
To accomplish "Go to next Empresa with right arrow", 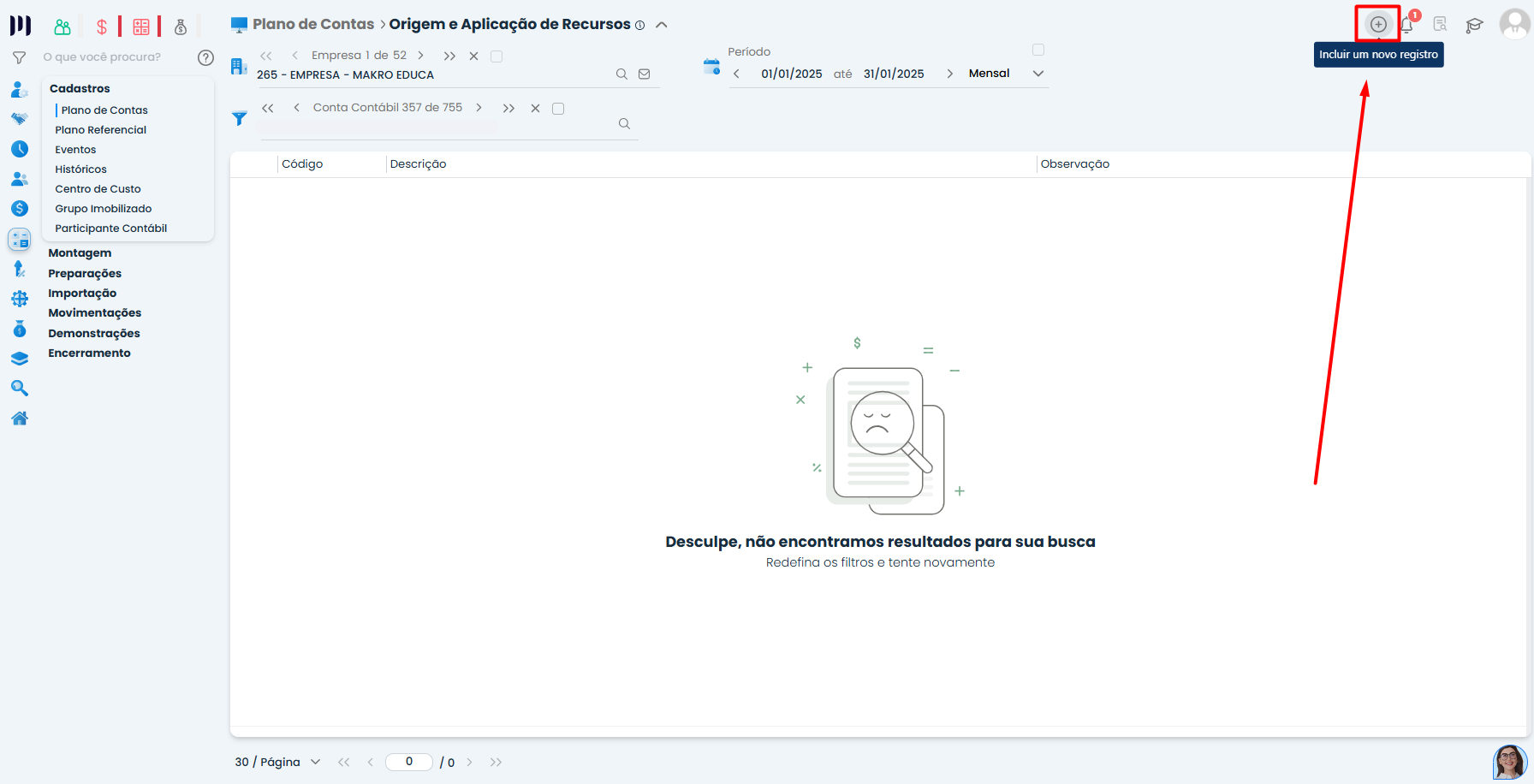I will pos(421,56).
